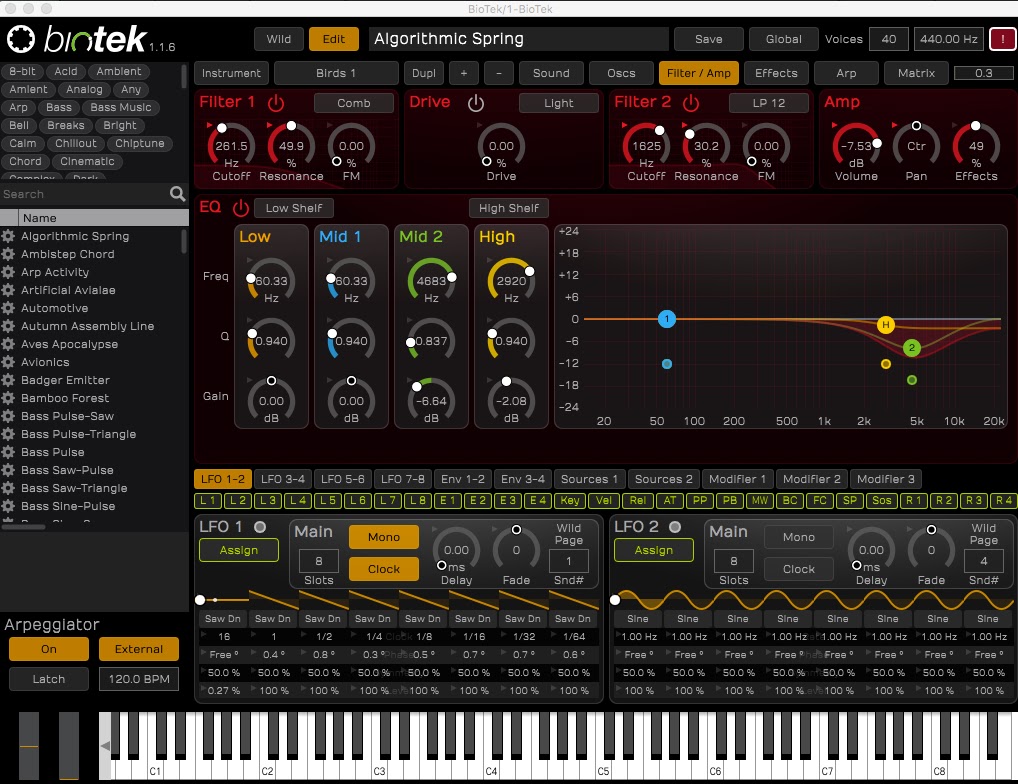The width and height of the screenshot is (1018, 784).
Task: Click gear icon beside Avionics
Action: [x=8, y=362]
